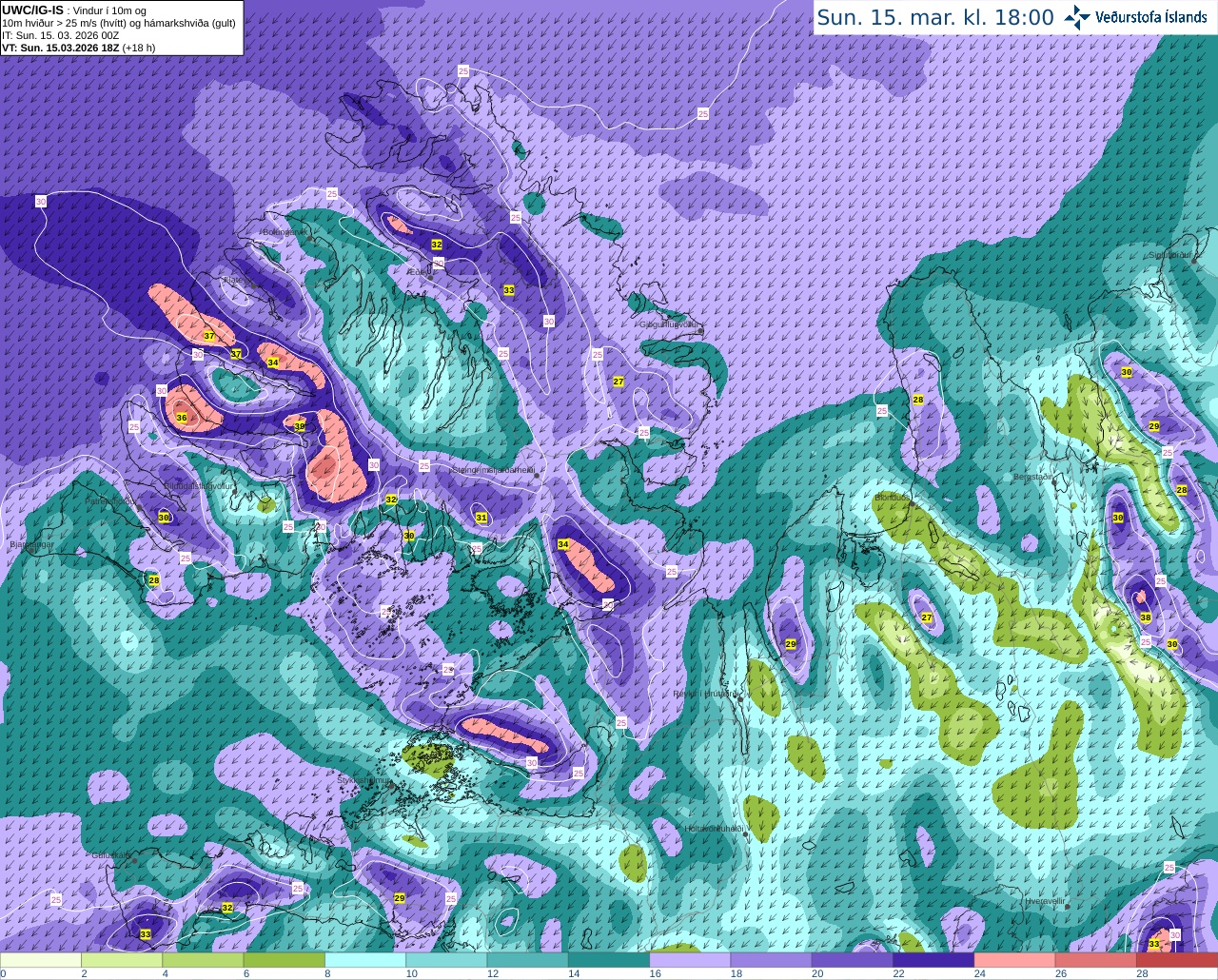Pick the above-28 m/s red legend swatch
Viewport: 1218px width, 980px height.
1177,960
